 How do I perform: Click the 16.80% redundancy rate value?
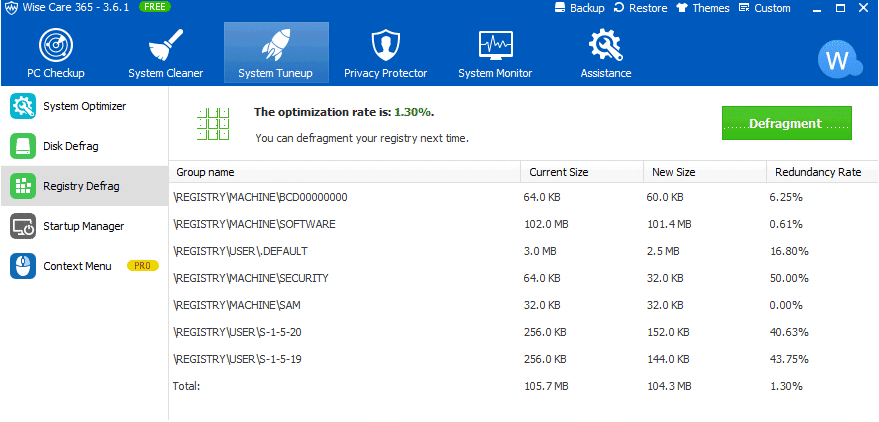[789, 251]
